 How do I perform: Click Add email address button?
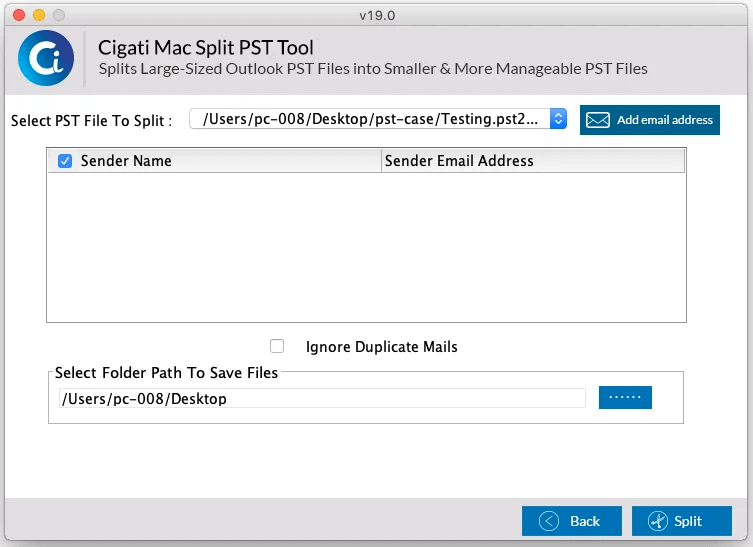[x=650, y=120]
